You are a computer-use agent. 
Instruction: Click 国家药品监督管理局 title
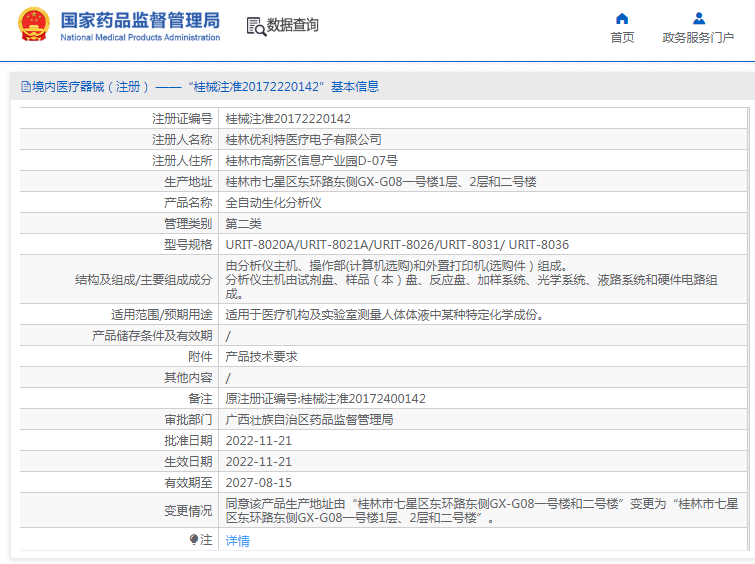pyautogui.click(x=140, y=20)
